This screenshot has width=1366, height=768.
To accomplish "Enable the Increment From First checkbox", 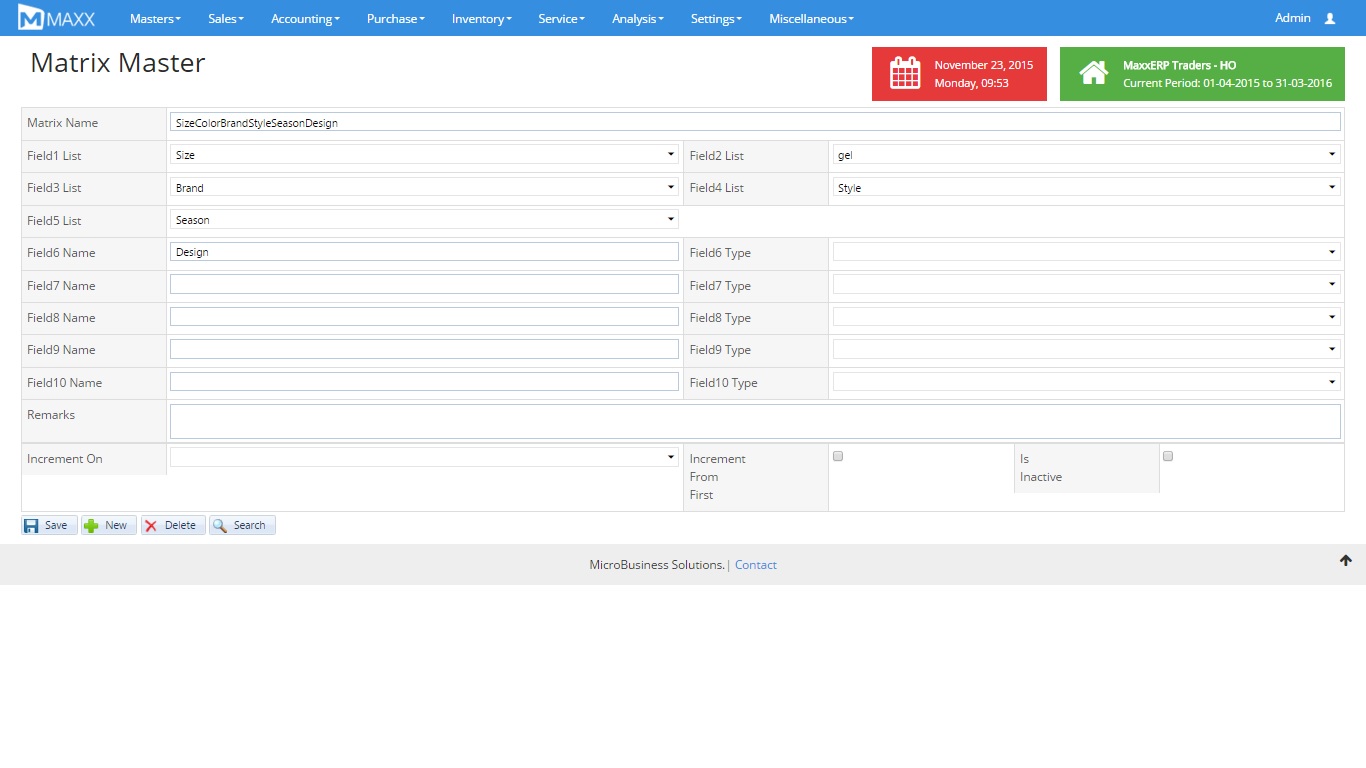I will pos(838,456).
